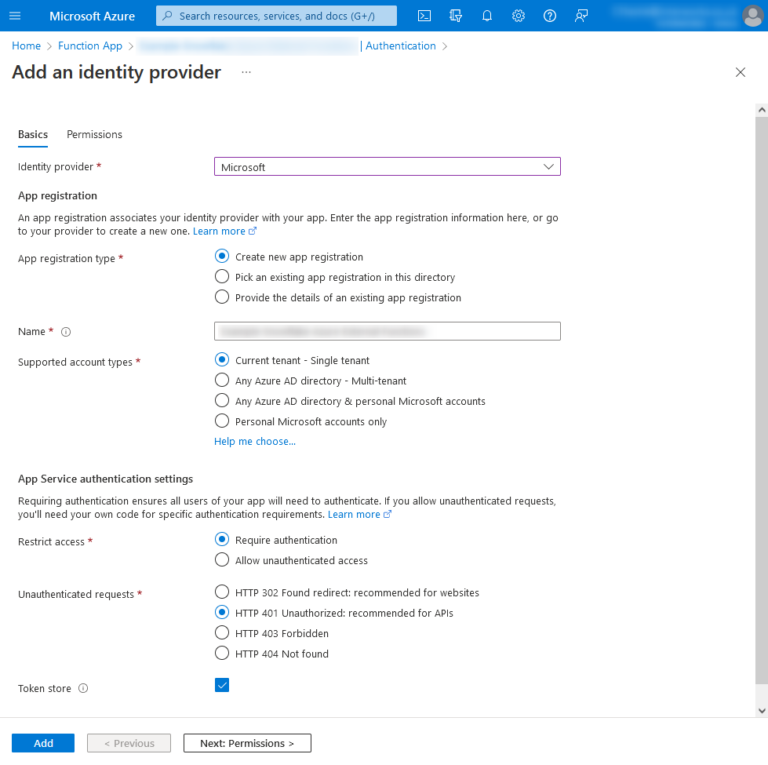Go to the Authentication breadcrumb
Viewport: 768px width, 765px height.
(x=400, y=46)
